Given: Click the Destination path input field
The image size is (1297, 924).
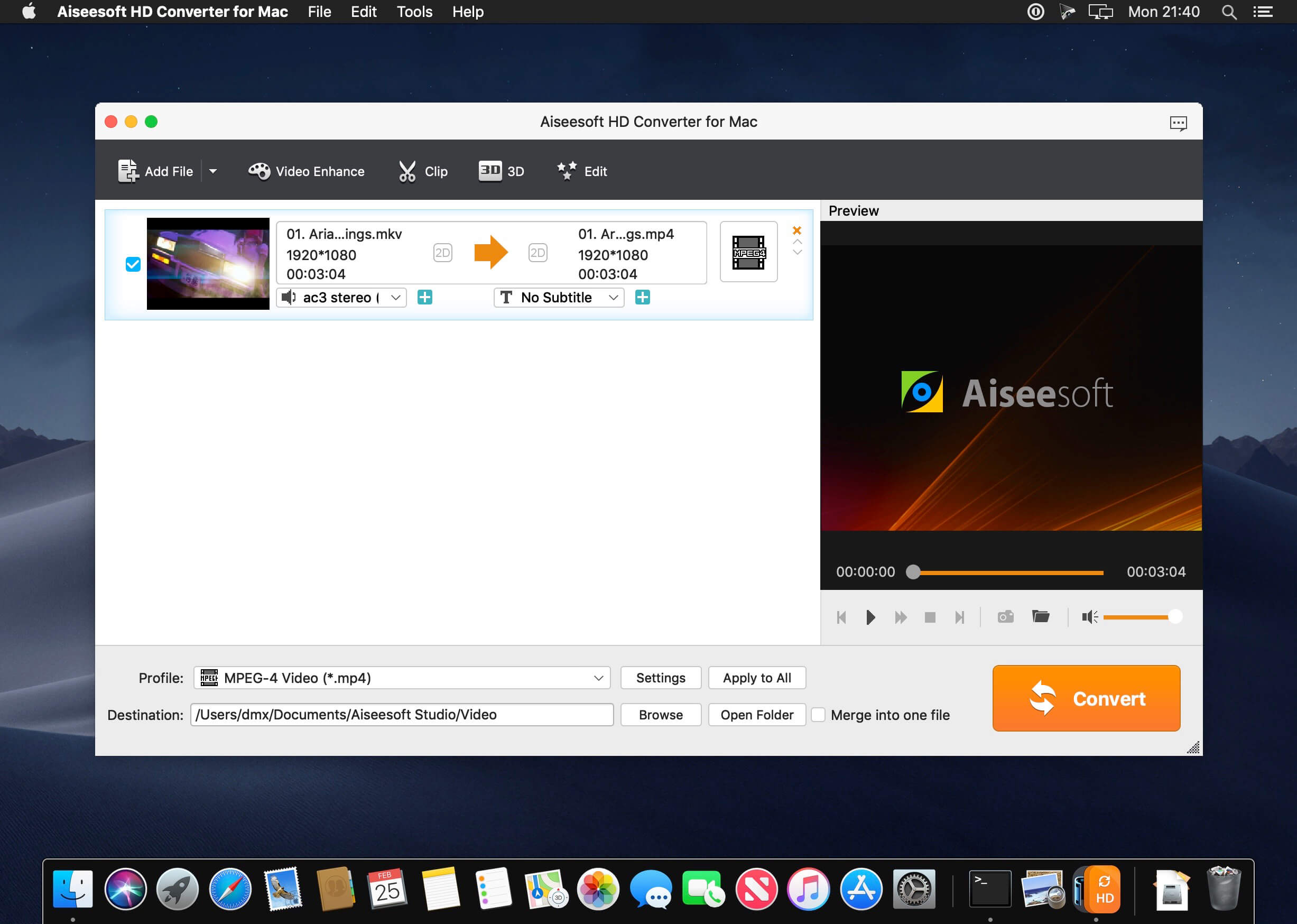Looking at the screenshot, I should pyautogui.click(x=402, y=715).
